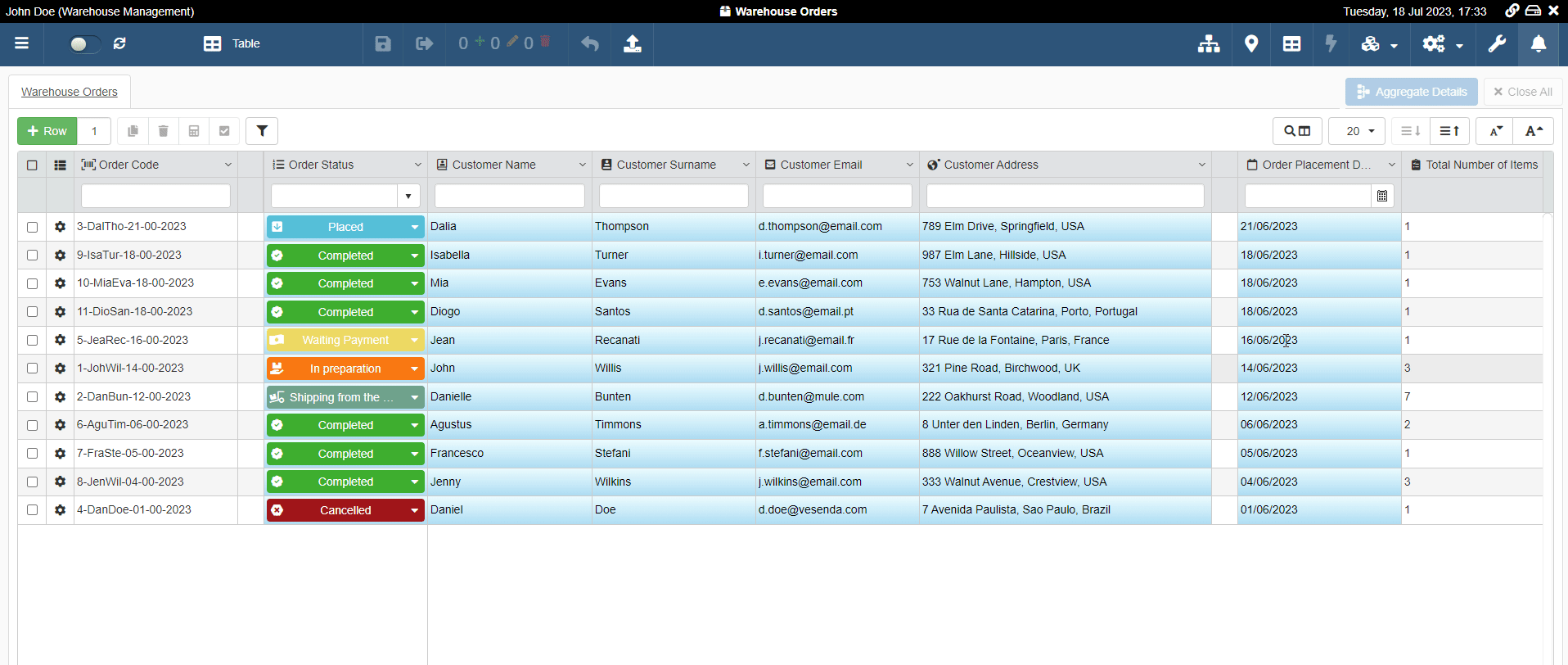
Task: Tick checkbox for order 3-DalTho-21-00-2023
Action: tap(32, 227)
